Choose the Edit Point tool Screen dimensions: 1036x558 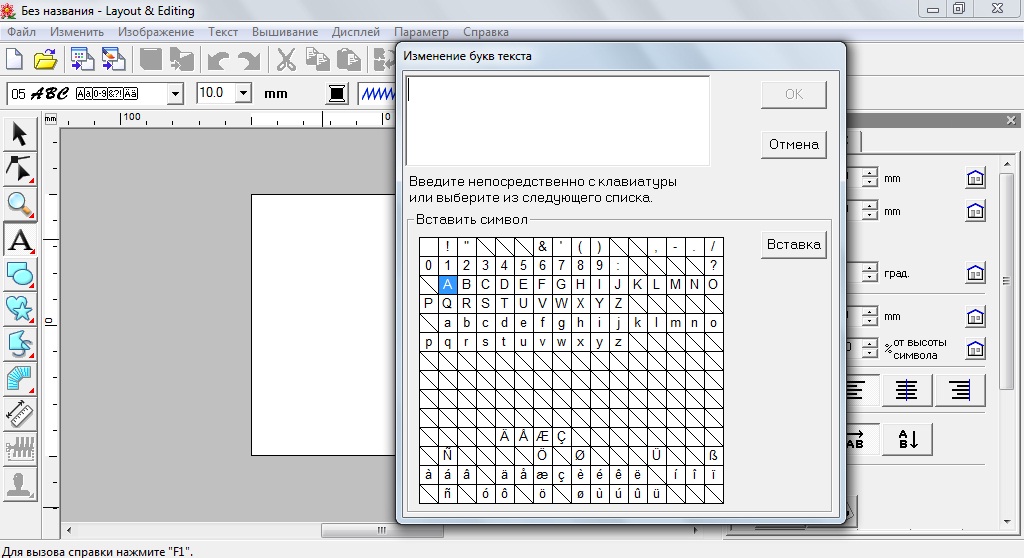coord(20,168)
